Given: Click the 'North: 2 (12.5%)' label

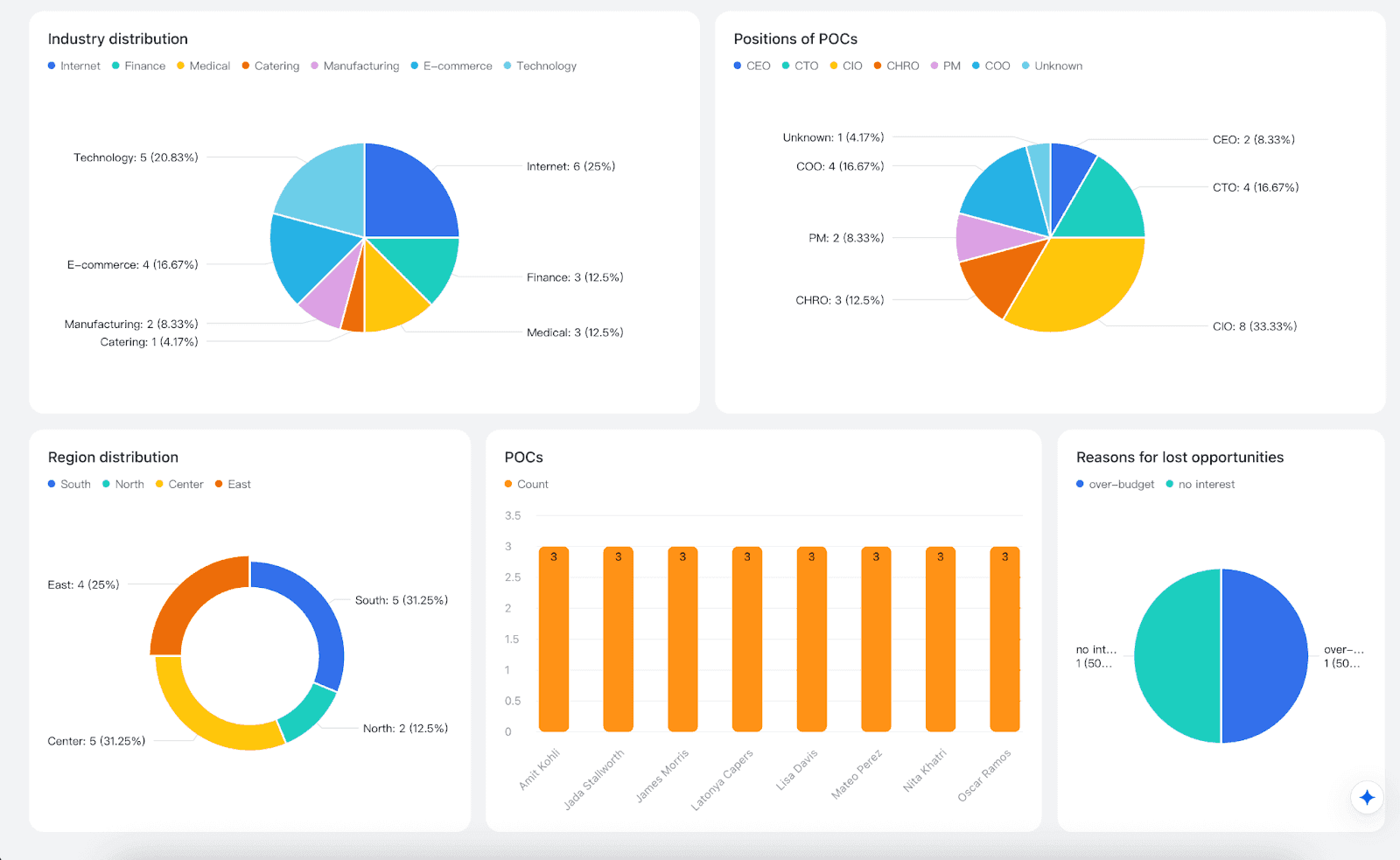Looking at the screenshot, I should [x=405, y=728].
